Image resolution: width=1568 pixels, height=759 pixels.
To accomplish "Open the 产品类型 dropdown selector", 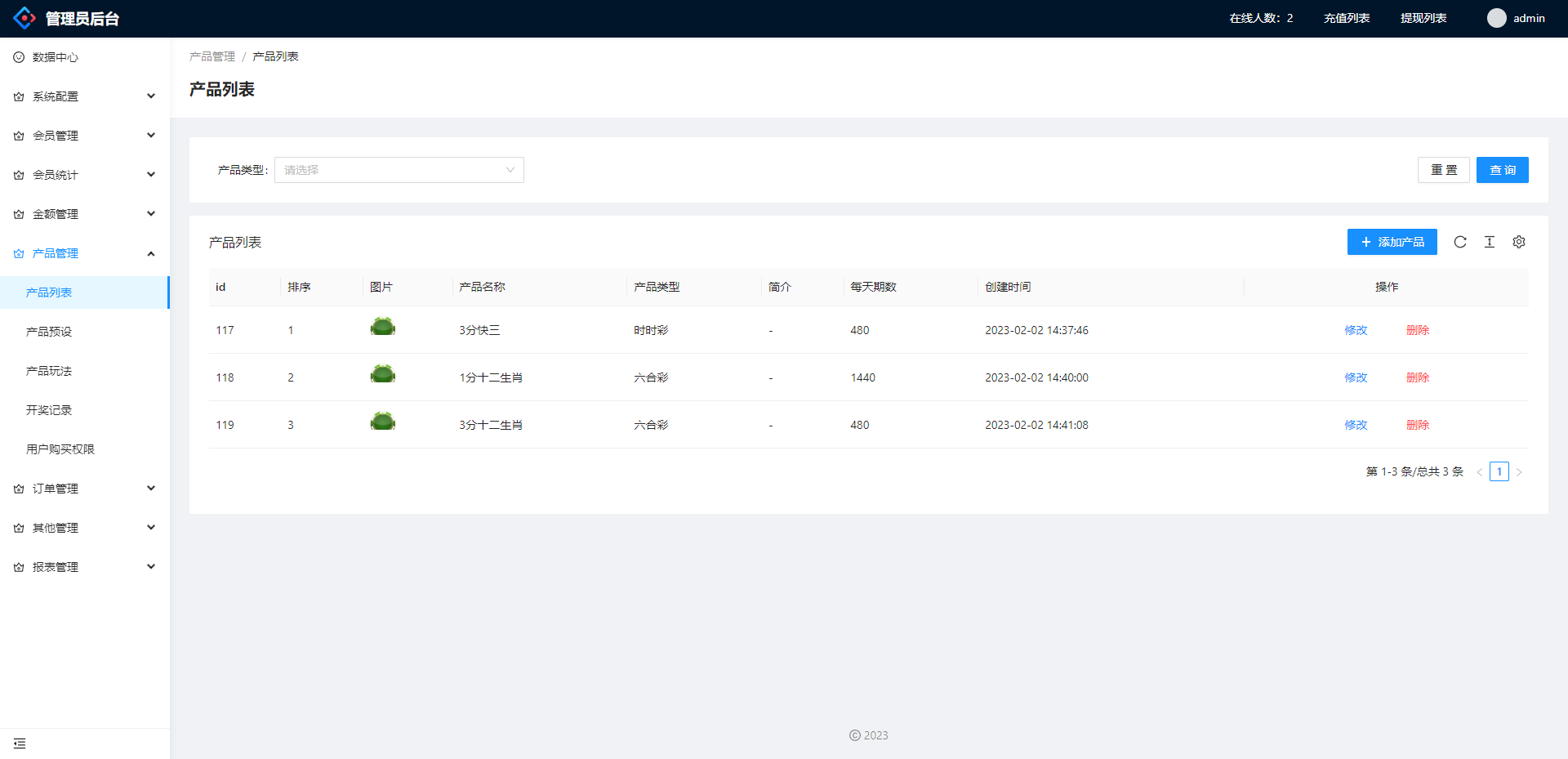I will click(x=399, y=170).
